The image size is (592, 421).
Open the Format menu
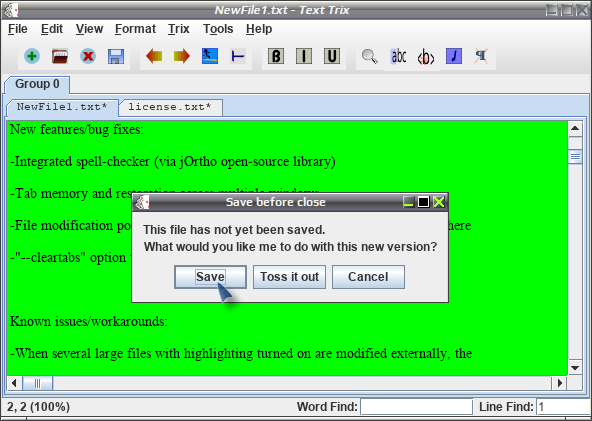click(x=135, y=29)
